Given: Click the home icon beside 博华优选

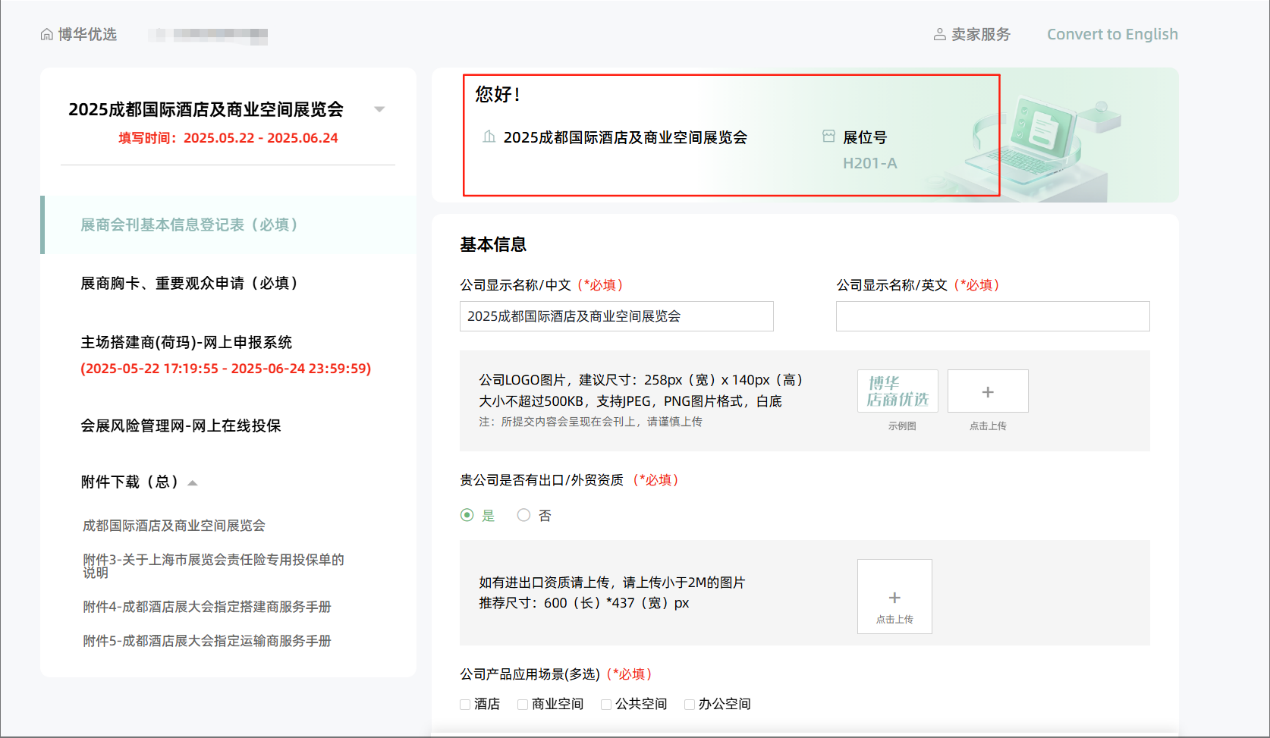Looking at the screenshot, I should (46, 35).
